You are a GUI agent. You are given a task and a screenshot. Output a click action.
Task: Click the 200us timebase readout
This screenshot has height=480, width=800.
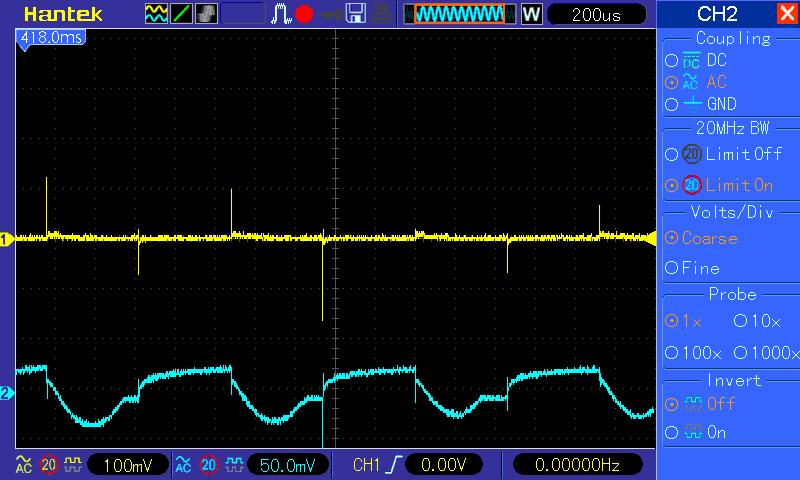596,15
